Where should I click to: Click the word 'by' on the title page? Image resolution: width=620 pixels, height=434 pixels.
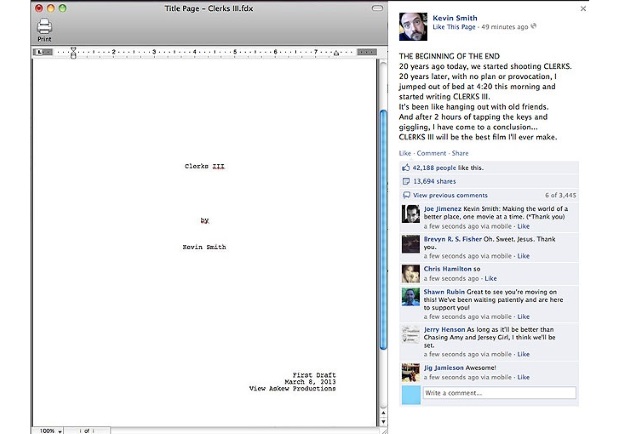coord(204,220)
